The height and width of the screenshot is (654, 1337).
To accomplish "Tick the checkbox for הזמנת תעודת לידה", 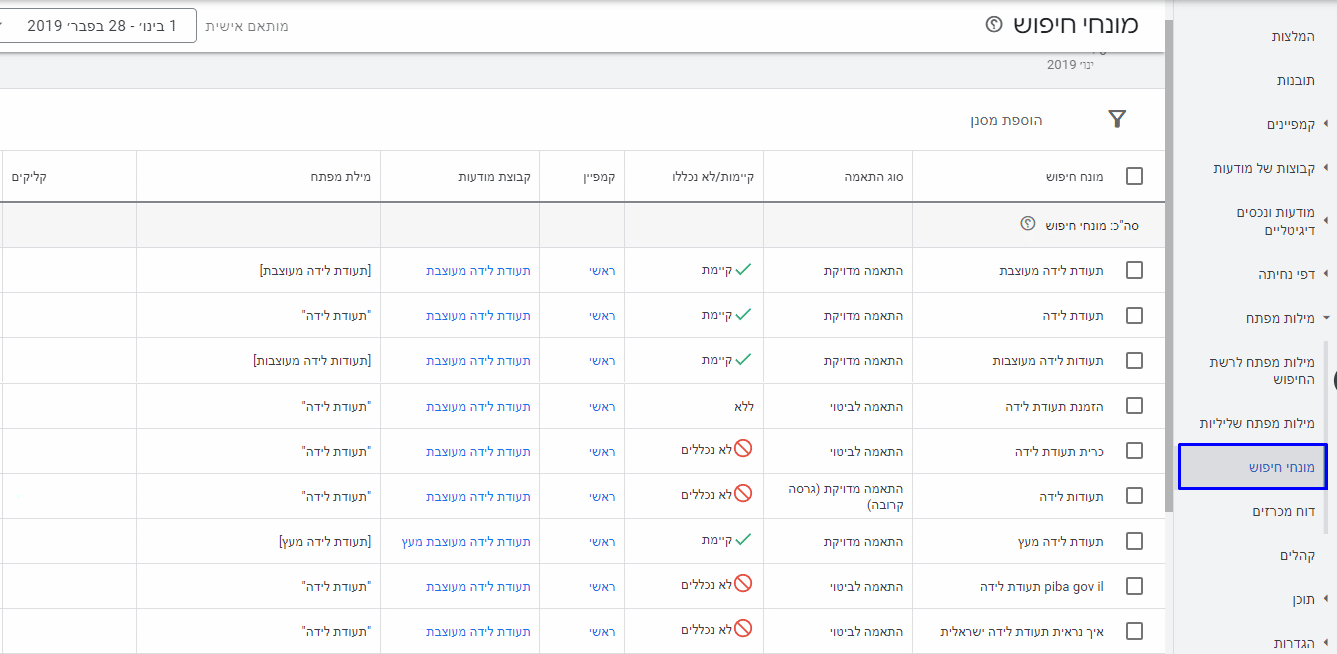I will (x=1134, y=406).
